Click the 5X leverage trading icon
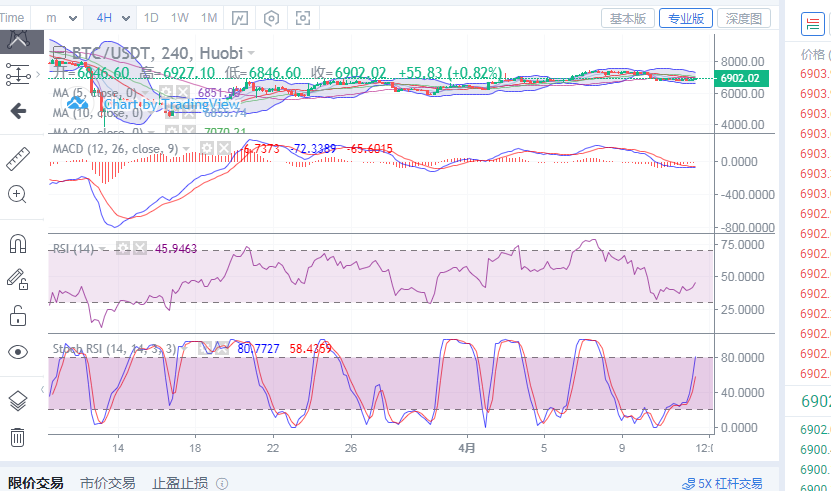This screenshot has width=831, height=491. (688, 484)
